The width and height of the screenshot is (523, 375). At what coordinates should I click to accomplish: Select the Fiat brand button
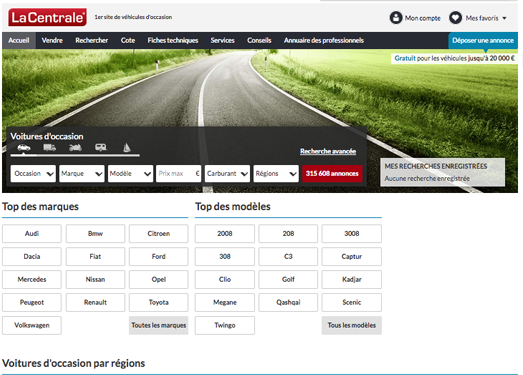point(95,257)
